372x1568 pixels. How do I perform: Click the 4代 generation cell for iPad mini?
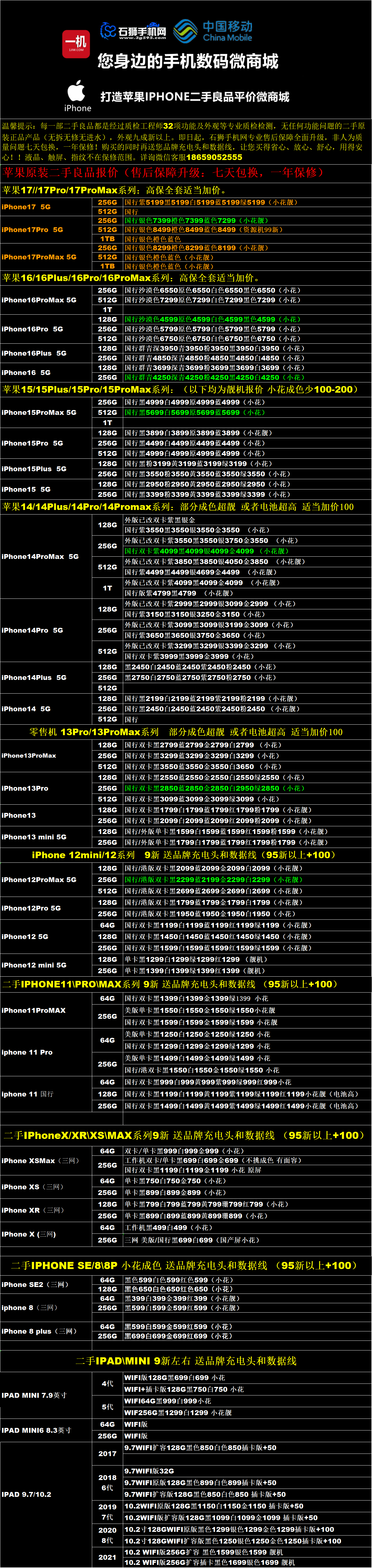108,1383
